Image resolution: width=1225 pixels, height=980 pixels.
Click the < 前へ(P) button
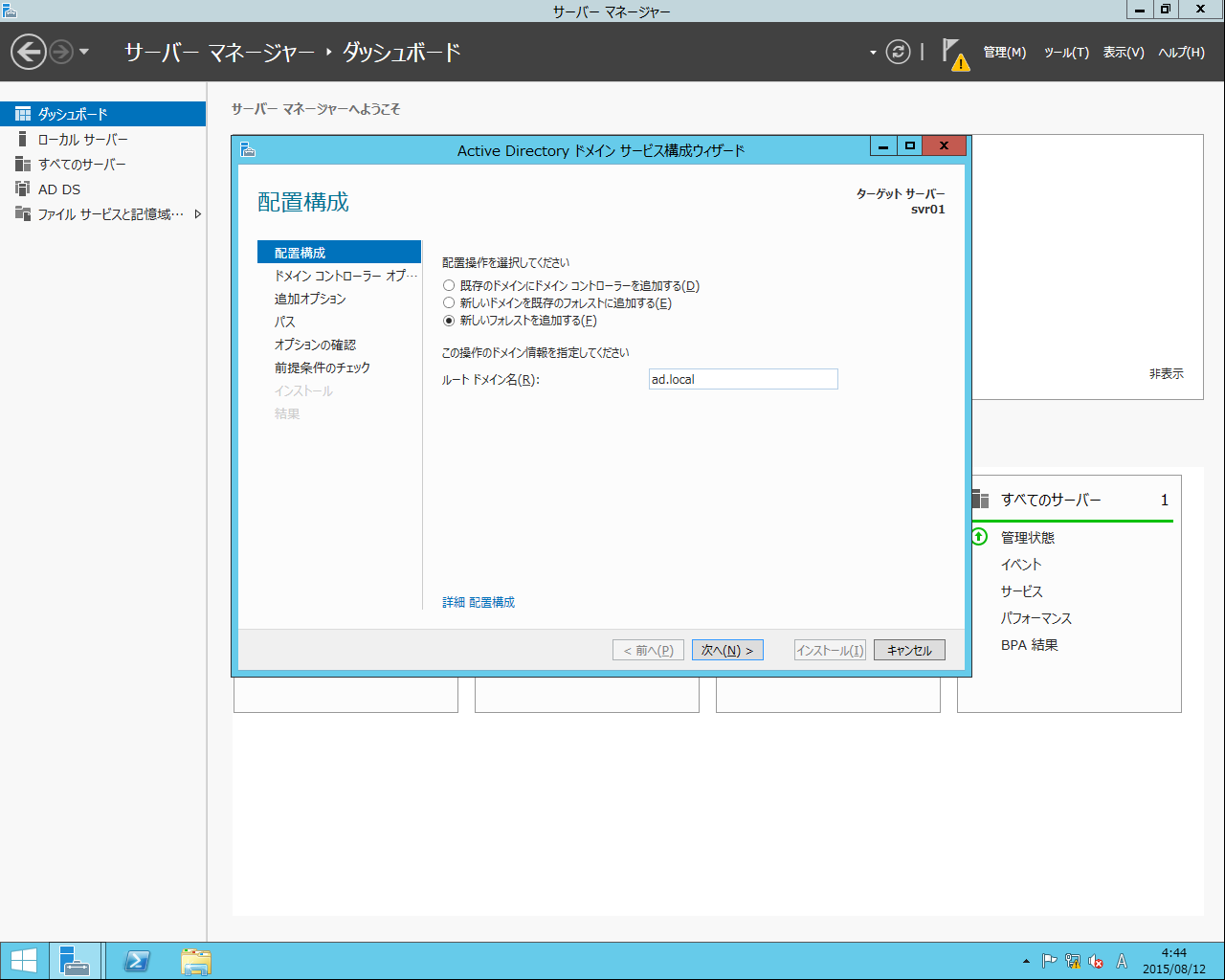(x=648, y=651)
